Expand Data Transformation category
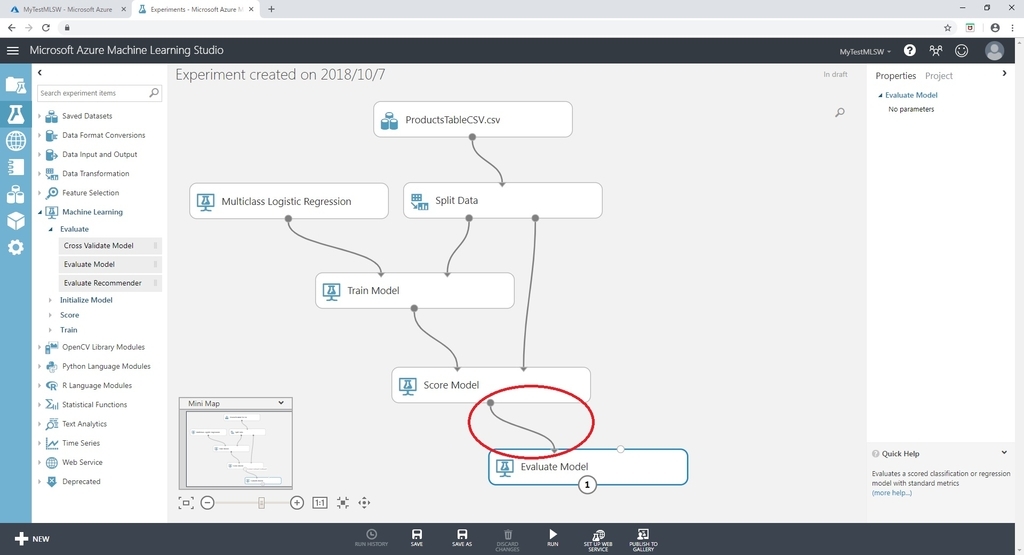This screenshot has height=555, width=1024. click(39, 174)
